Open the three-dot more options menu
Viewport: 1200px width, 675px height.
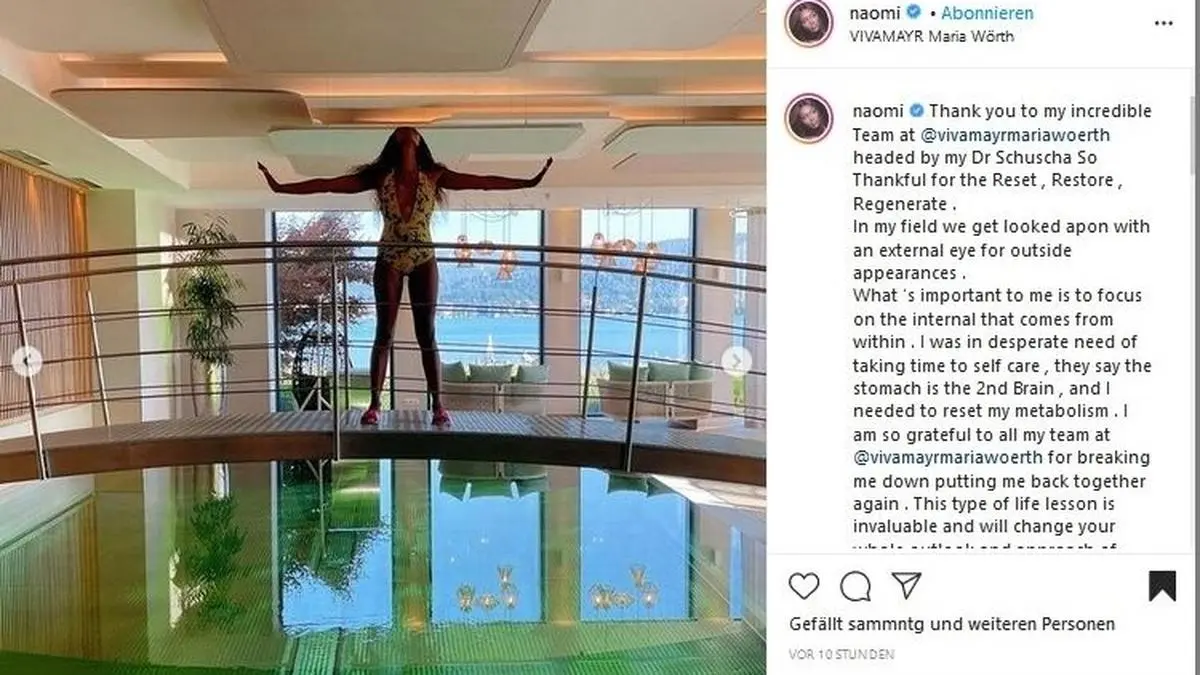click(1162, 21)
